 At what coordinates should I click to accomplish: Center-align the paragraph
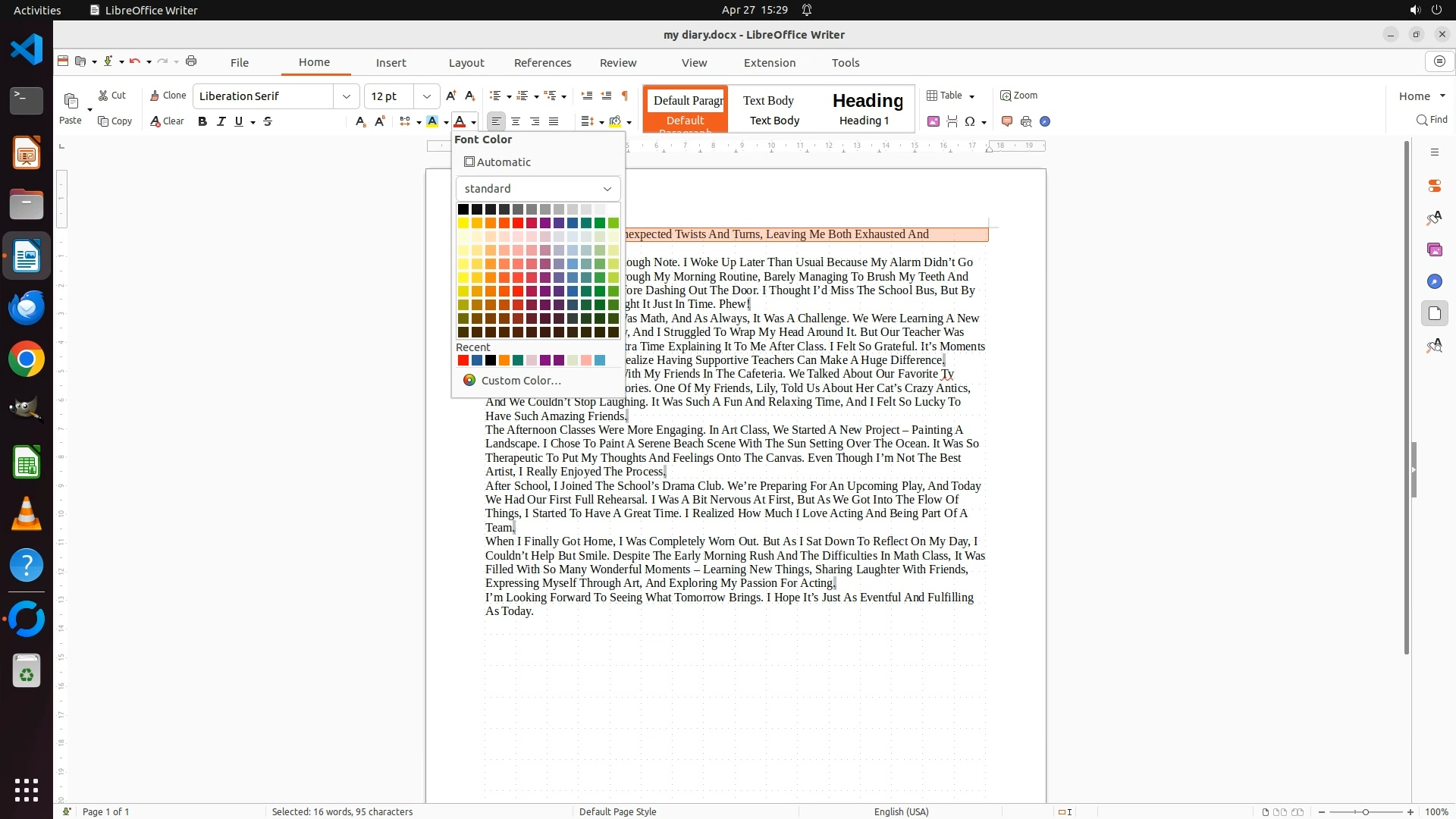click(x=516, y=121)
